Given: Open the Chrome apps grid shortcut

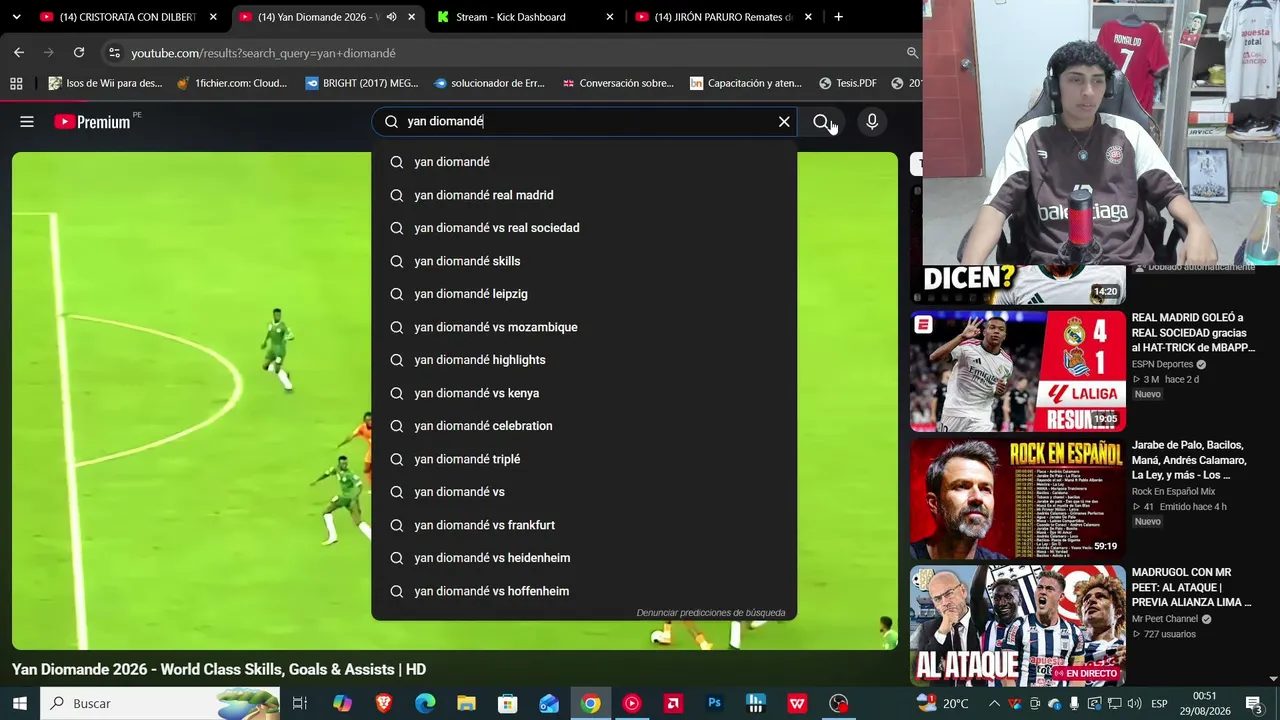Looking at the screenshot, I should [16, 83].
